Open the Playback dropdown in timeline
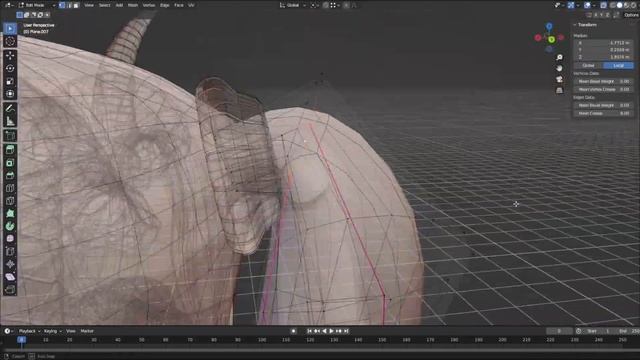 point(29,331)
